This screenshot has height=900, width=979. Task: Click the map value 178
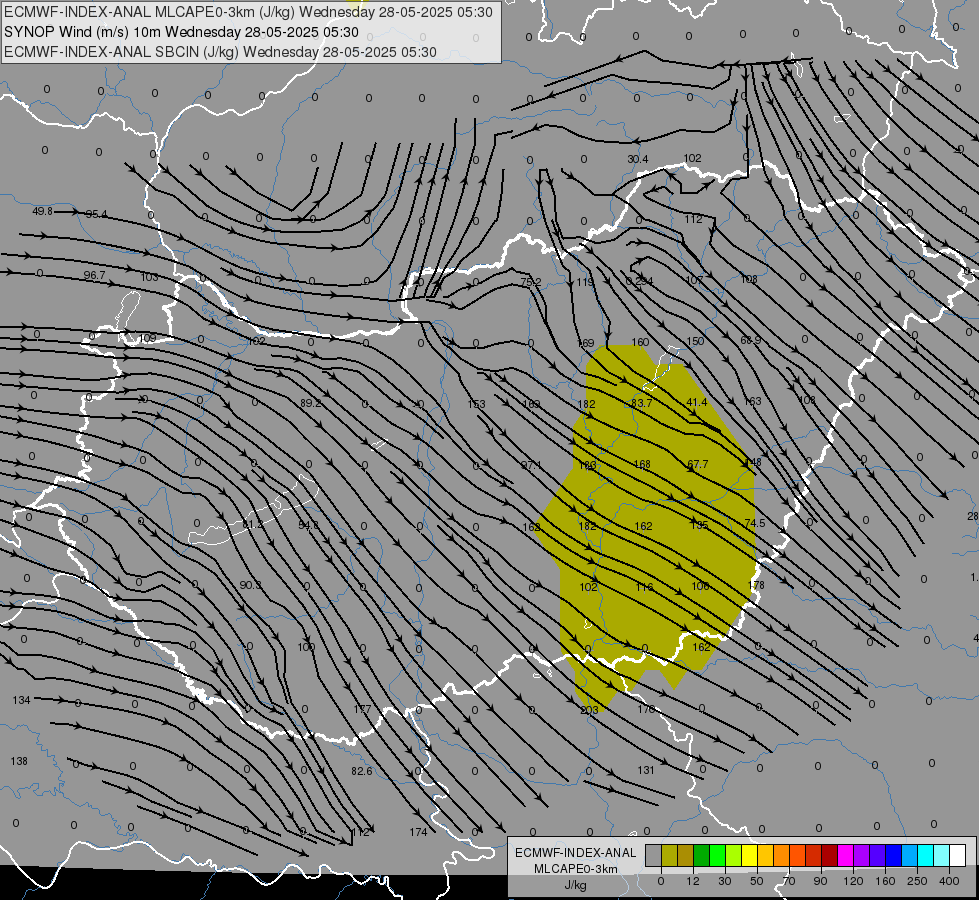coord(755,585)
